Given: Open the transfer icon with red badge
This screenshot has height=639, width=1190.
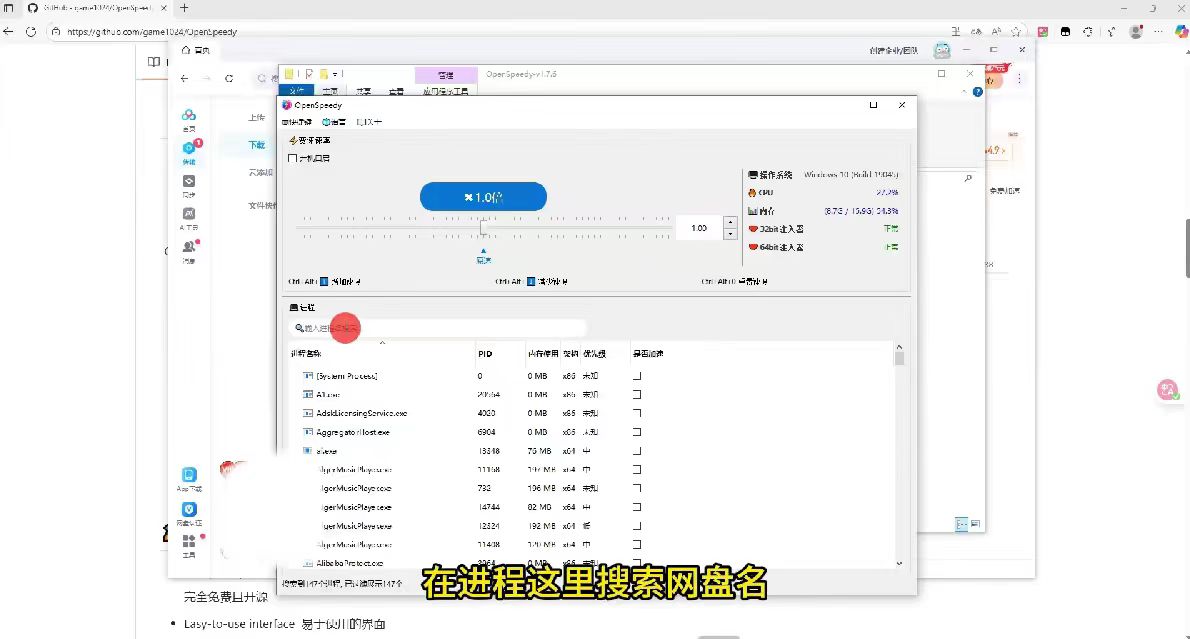Looking at the screenshot, I should (x=189, y=150).
